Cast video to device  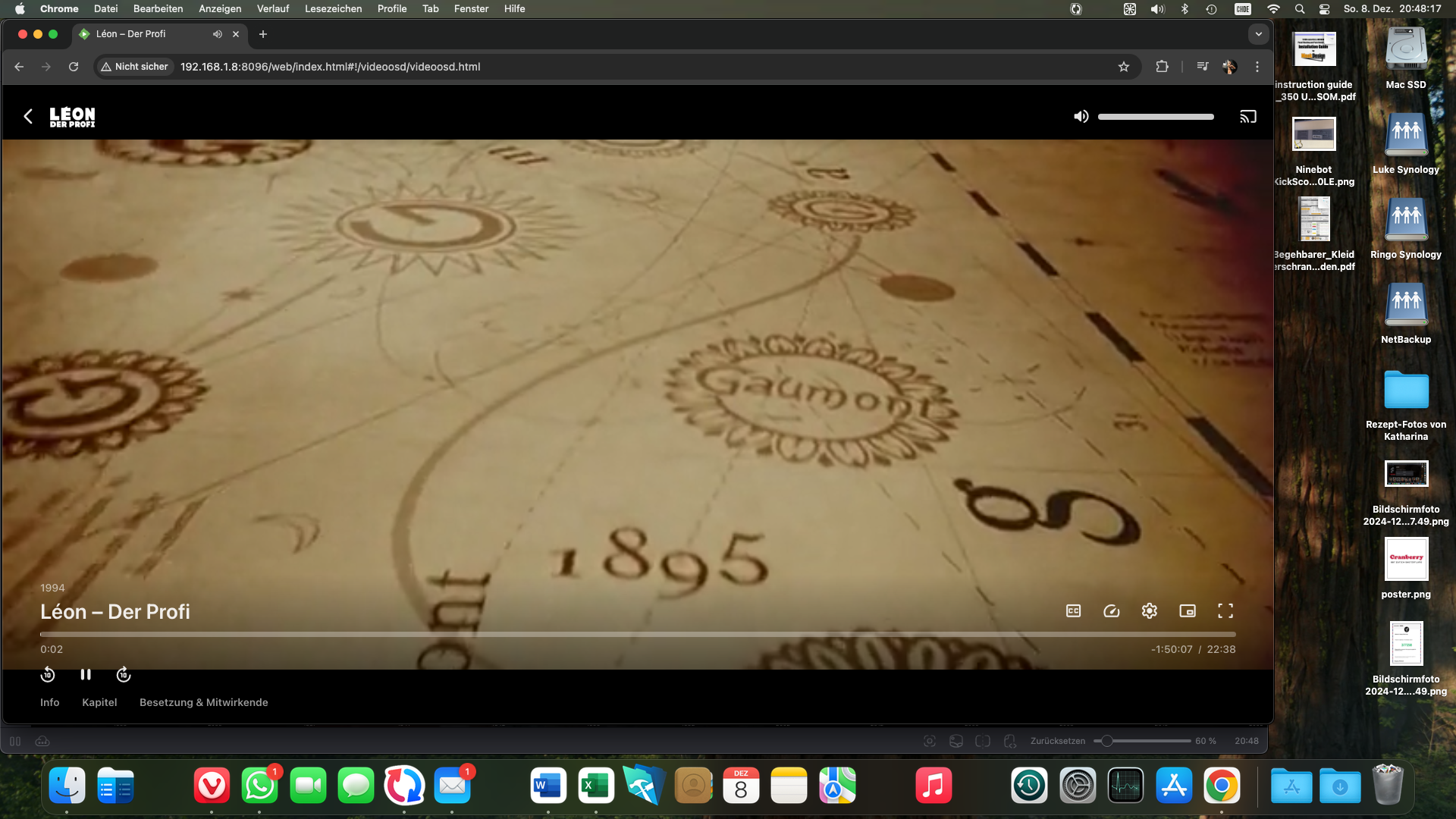coord(1247,116)
